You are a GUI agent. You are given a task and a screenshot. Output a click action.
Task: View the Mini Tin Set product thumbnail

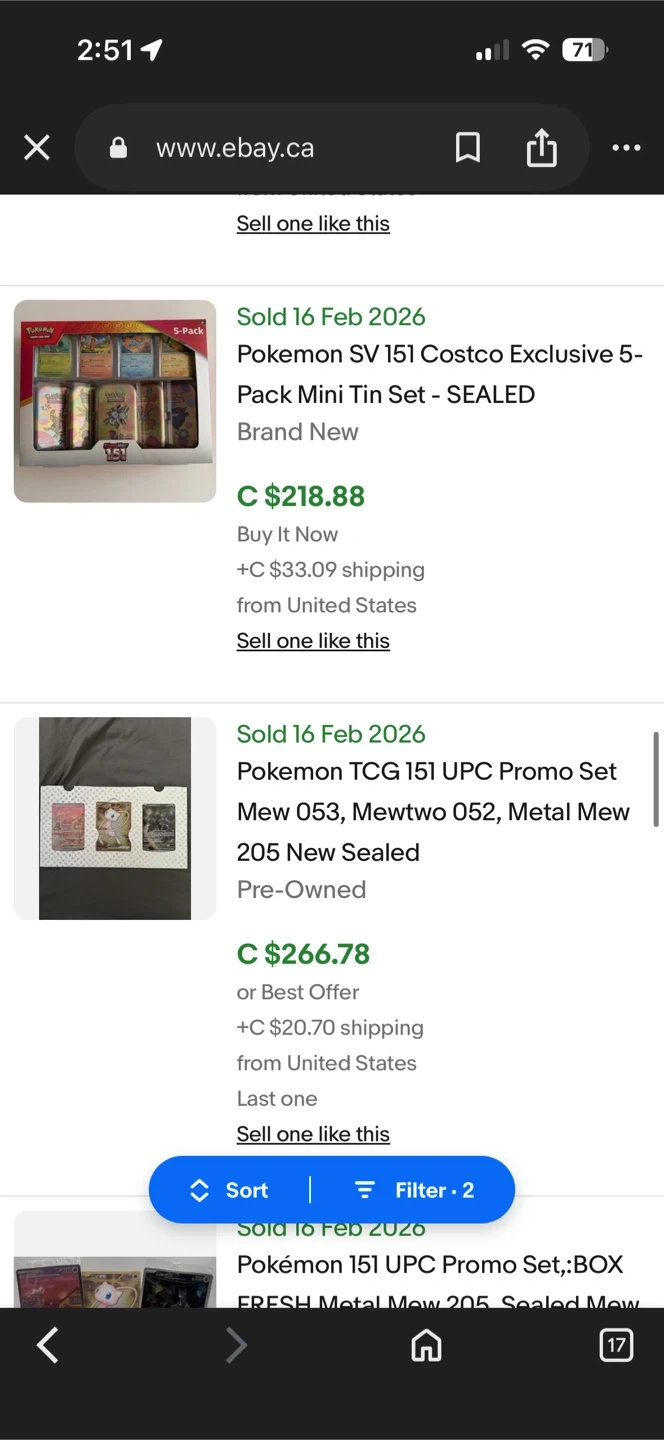click(115, 401)
